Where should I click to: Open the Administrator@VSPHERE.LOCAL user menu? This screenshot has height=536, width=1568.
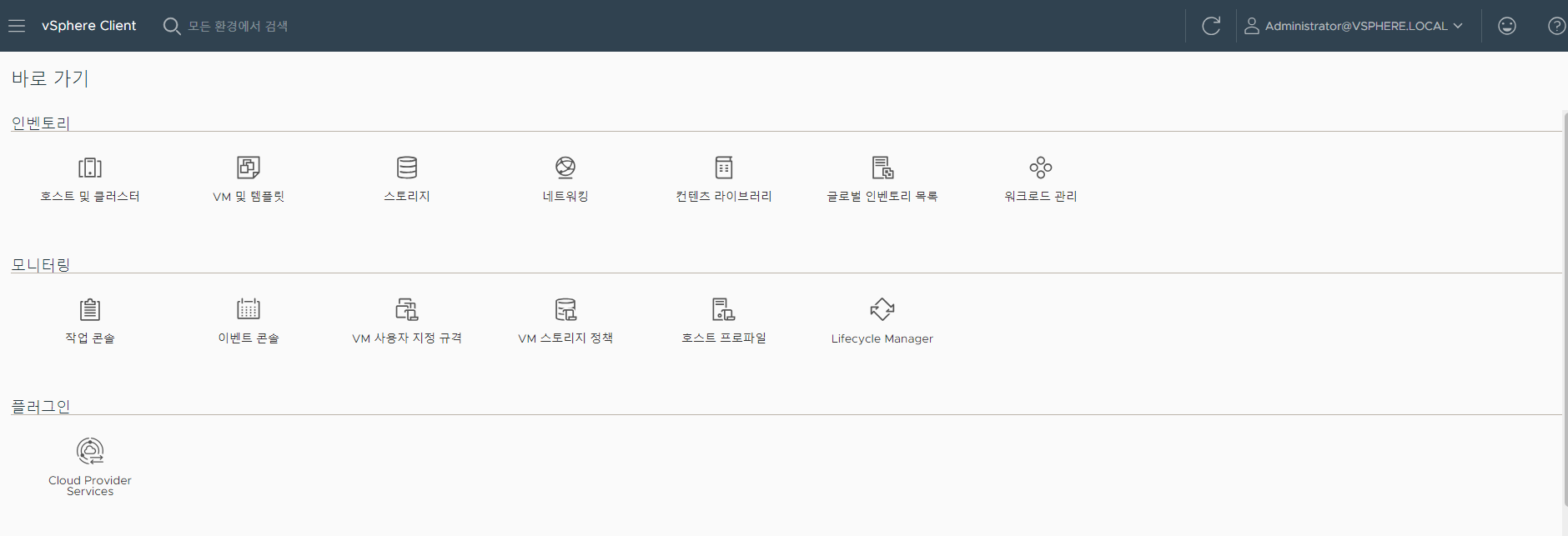(x=1354, y=26)
